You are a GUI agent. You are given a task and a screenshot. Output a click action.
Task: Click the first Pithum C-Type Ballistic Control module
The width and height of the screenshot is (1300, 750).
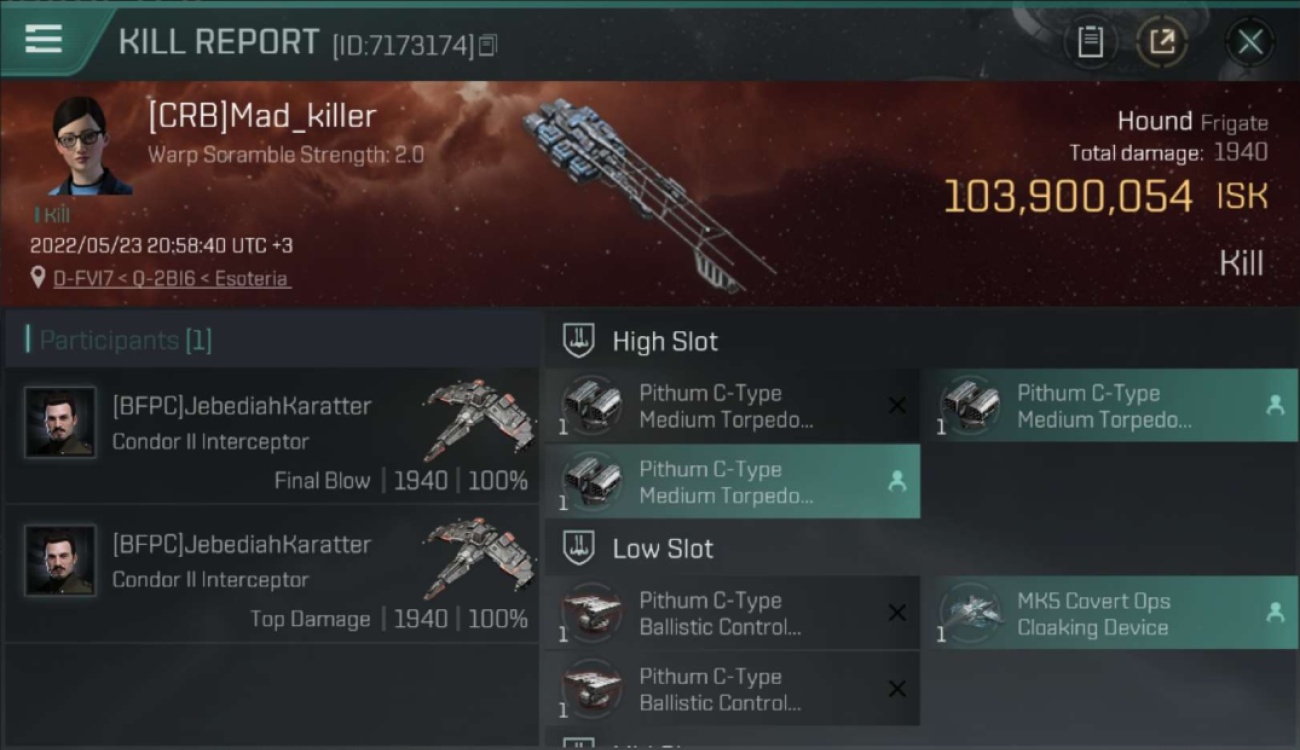(x=732, y=613)
